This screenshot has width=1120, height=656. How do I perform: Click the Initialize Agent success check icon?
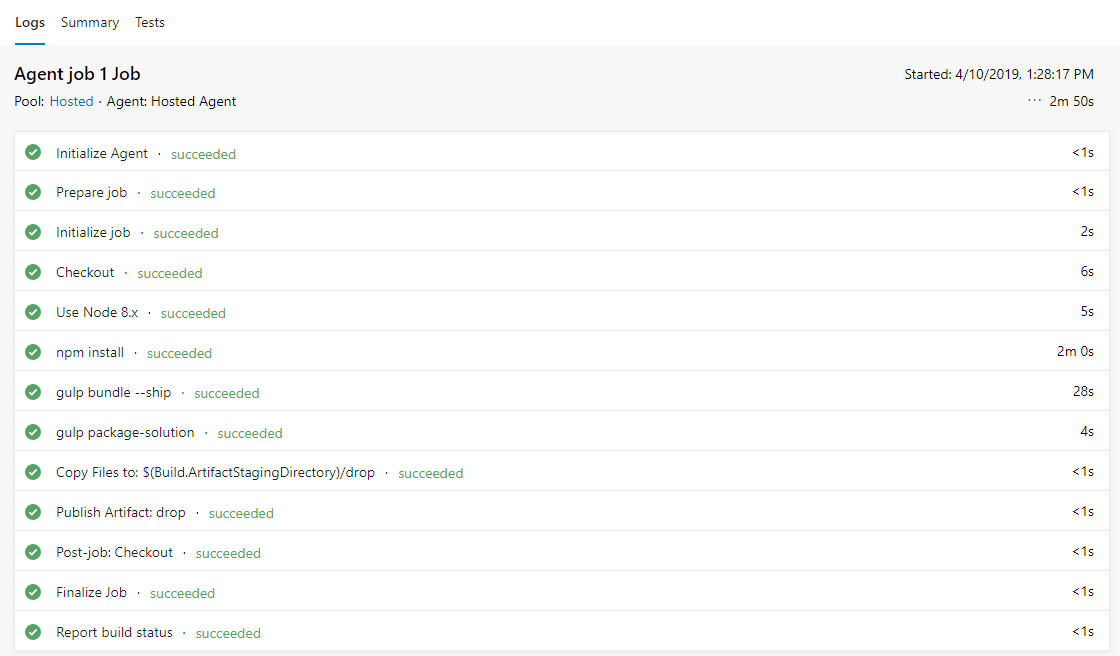click(x=33, y=152)
